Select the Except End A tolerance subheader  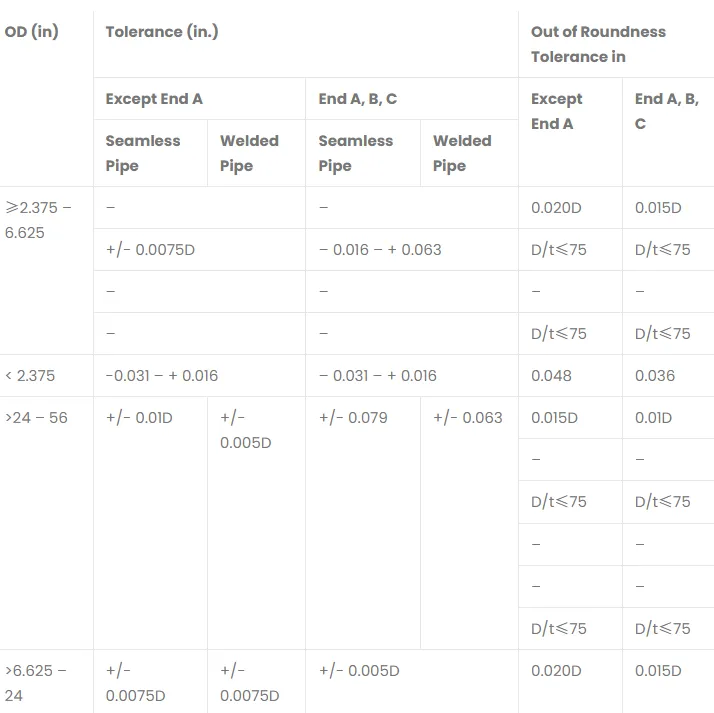(x=154, y=99)
